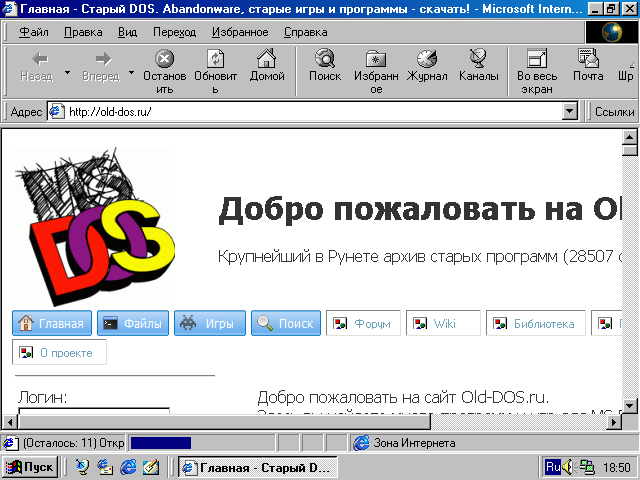Click the vertical scrollbar up arrow
640x480 pixels.
(x=629, y=138)
